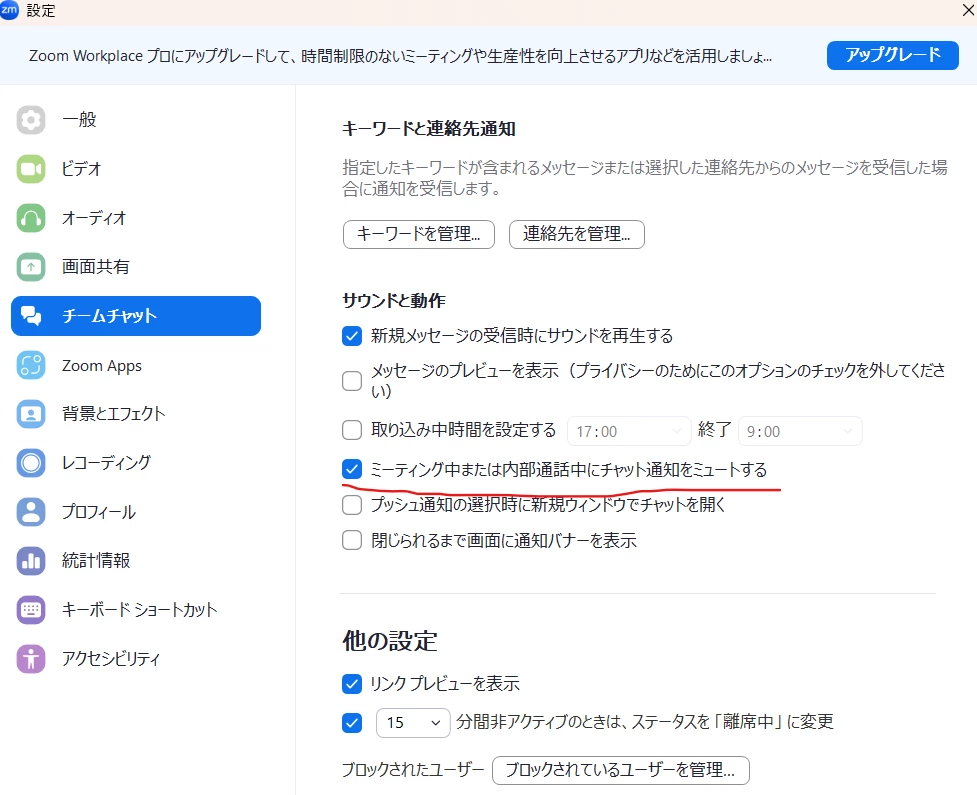Click the Zoom logo in title bar
The height and width of the screenshot is (795, 977).
(9, 10)
